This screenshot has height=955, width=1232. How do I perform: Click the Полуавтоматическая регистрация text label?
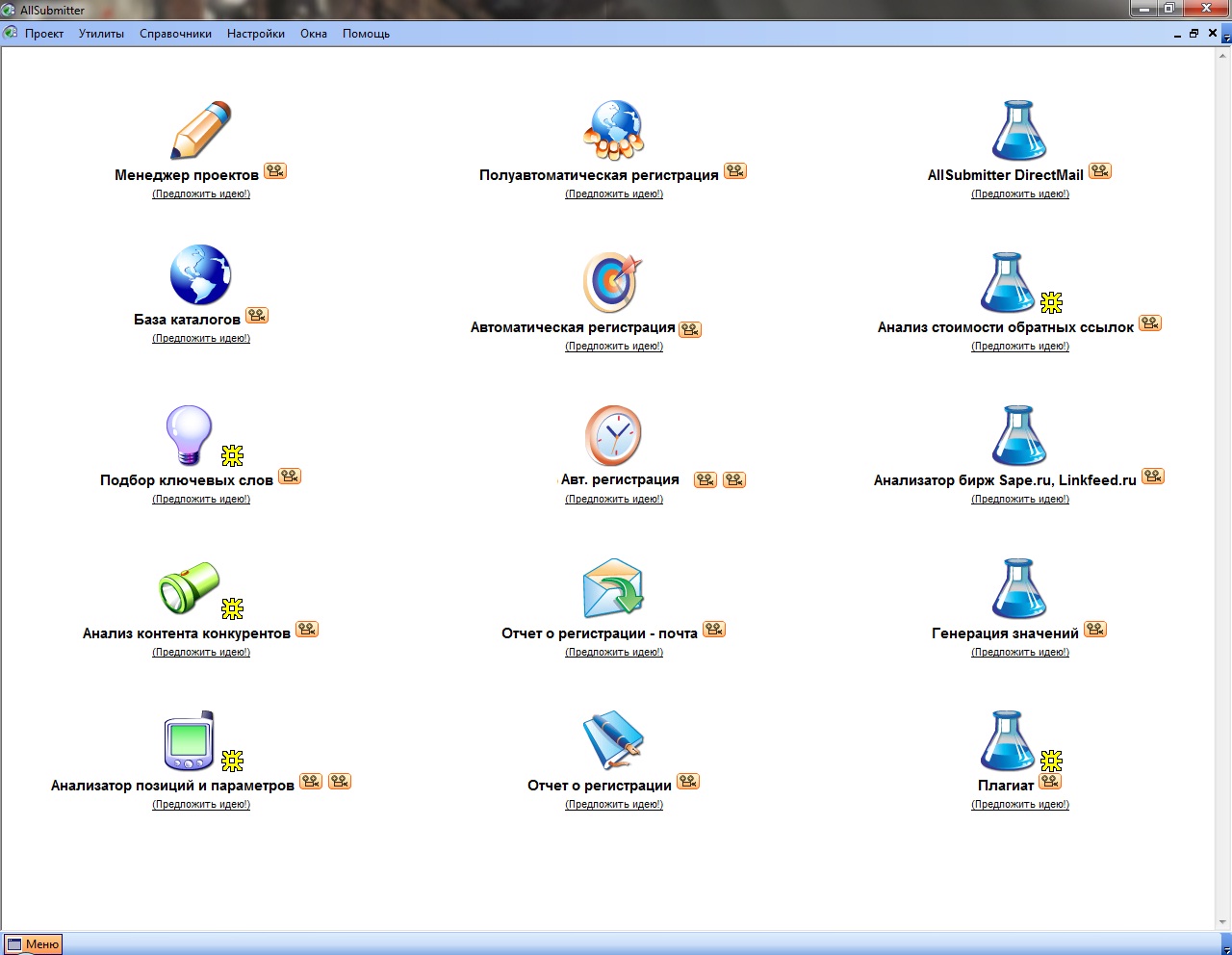[x=599, y=175]
